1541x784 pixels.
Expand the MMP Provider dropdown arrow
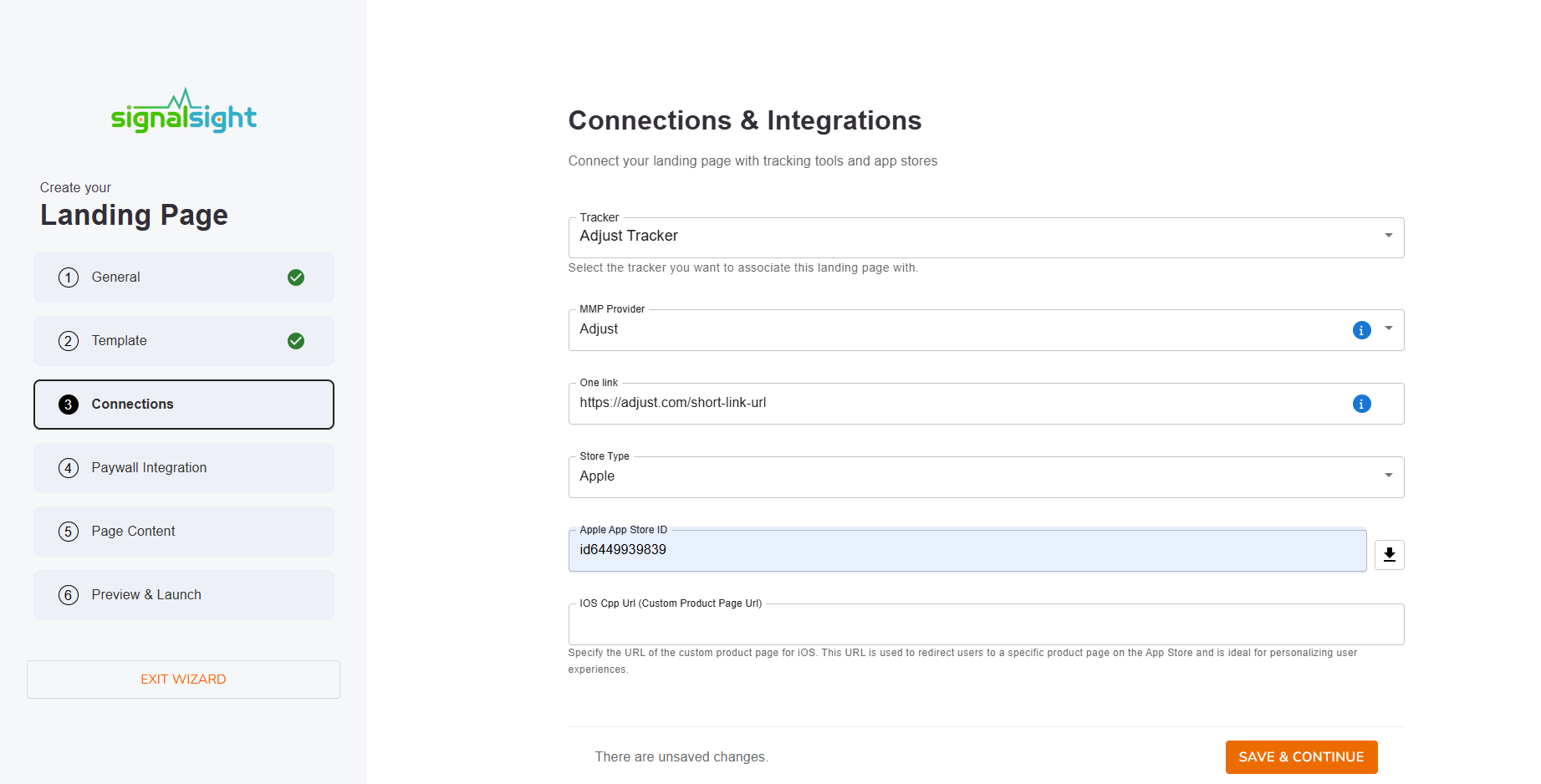[x=1388, y=328]
